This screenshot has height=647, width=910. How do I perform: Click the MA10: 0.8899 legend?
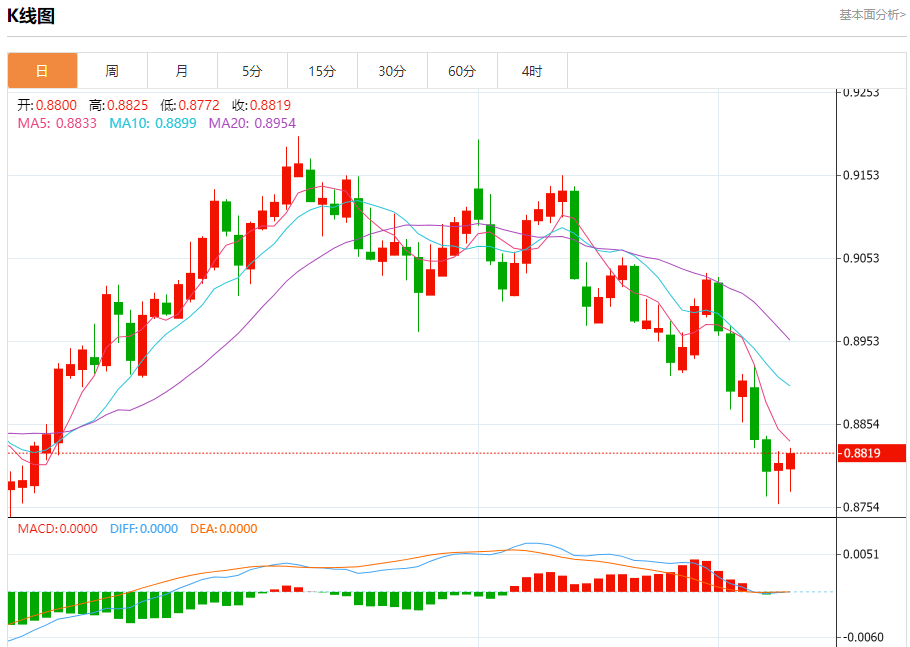(153, 123)
